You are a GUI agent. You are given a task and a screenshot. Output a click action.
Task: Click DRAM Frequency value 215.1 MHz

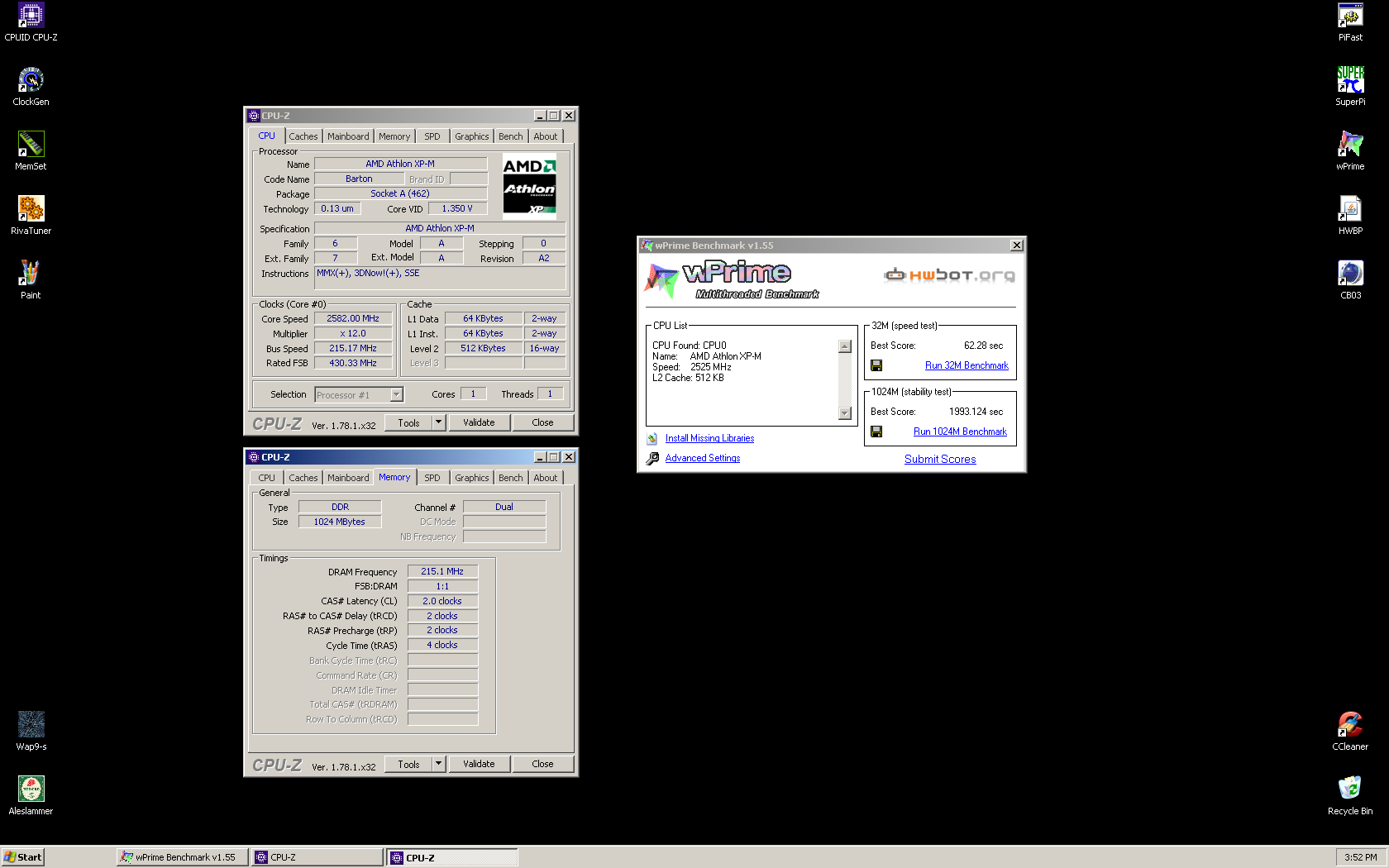(x=442, y=571)
